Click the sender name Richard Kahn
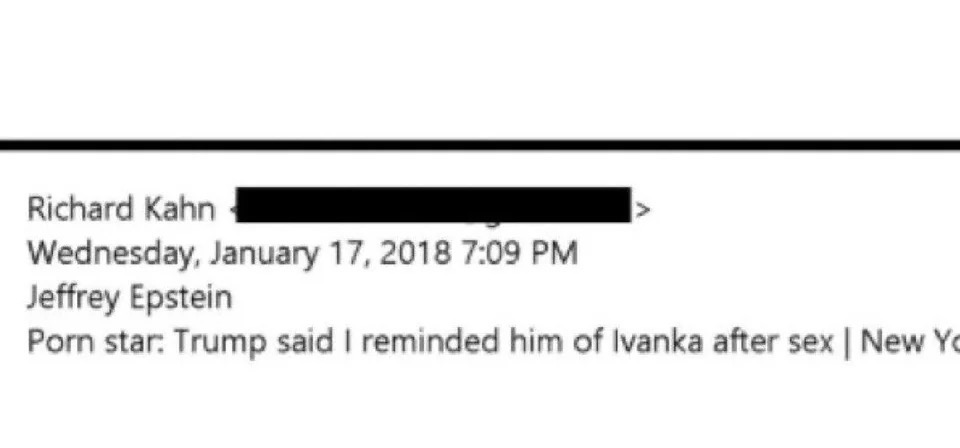960x448 pixels. pos(120,210)
